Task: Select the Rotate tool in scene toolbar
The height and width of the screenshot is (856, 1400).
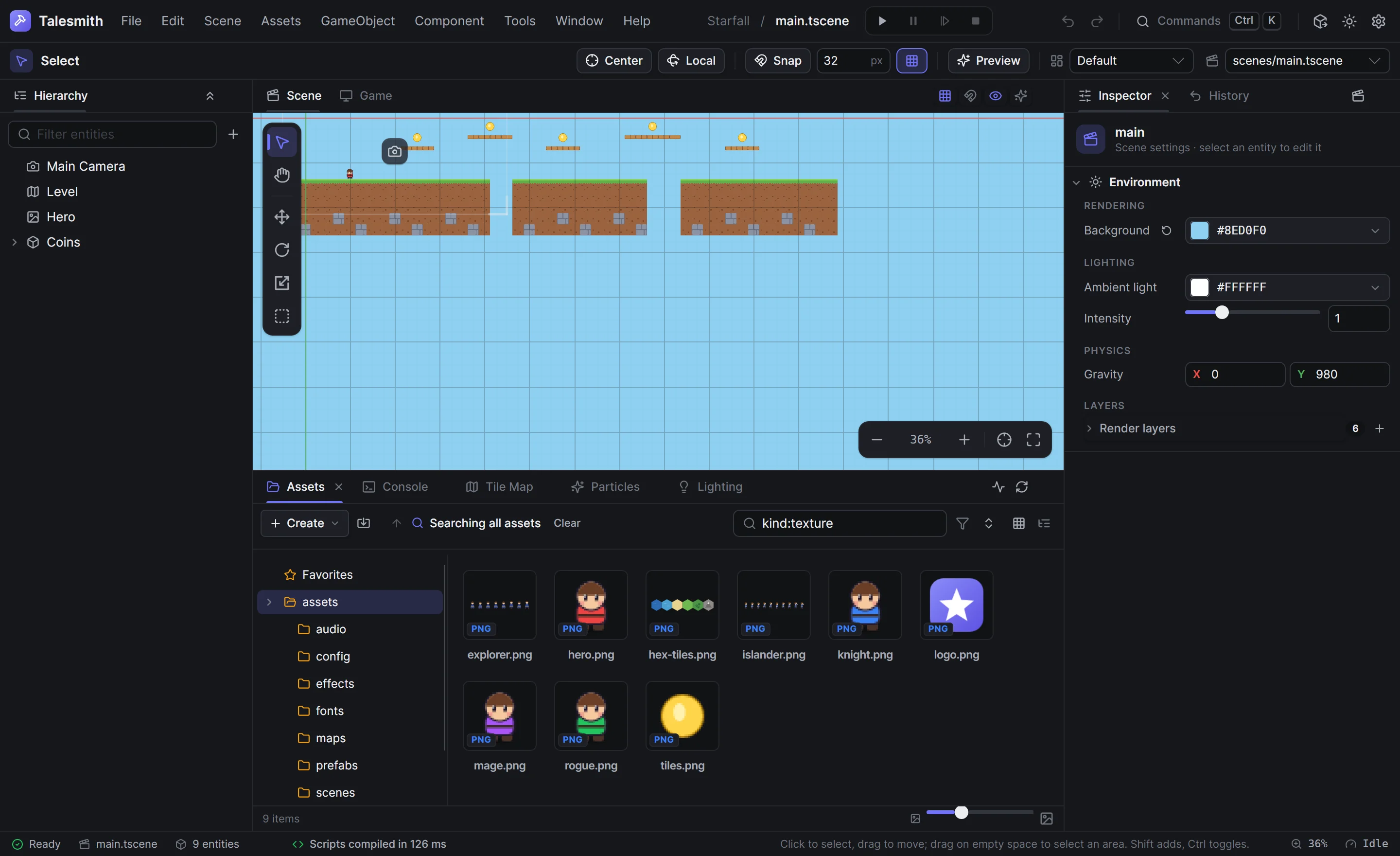Action: coord(282,250)
